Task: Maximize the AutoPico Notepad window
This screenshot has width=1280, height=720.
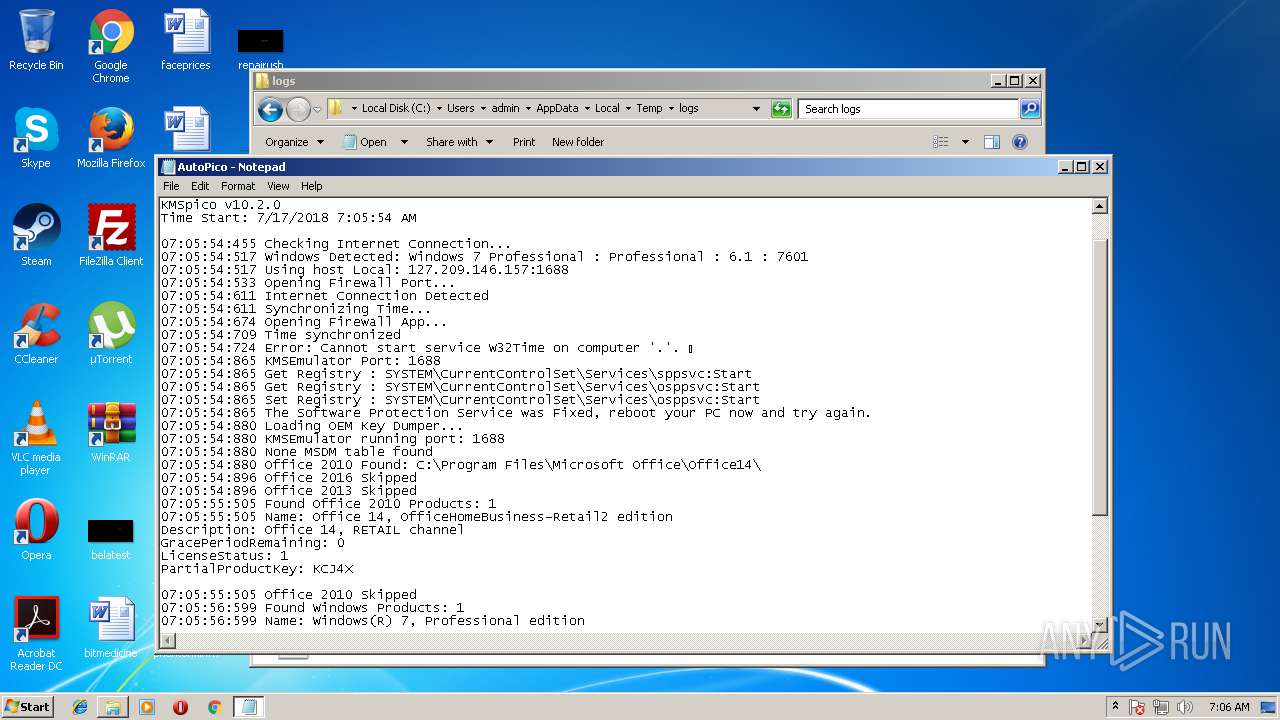Action: (x=1082, y=167)
